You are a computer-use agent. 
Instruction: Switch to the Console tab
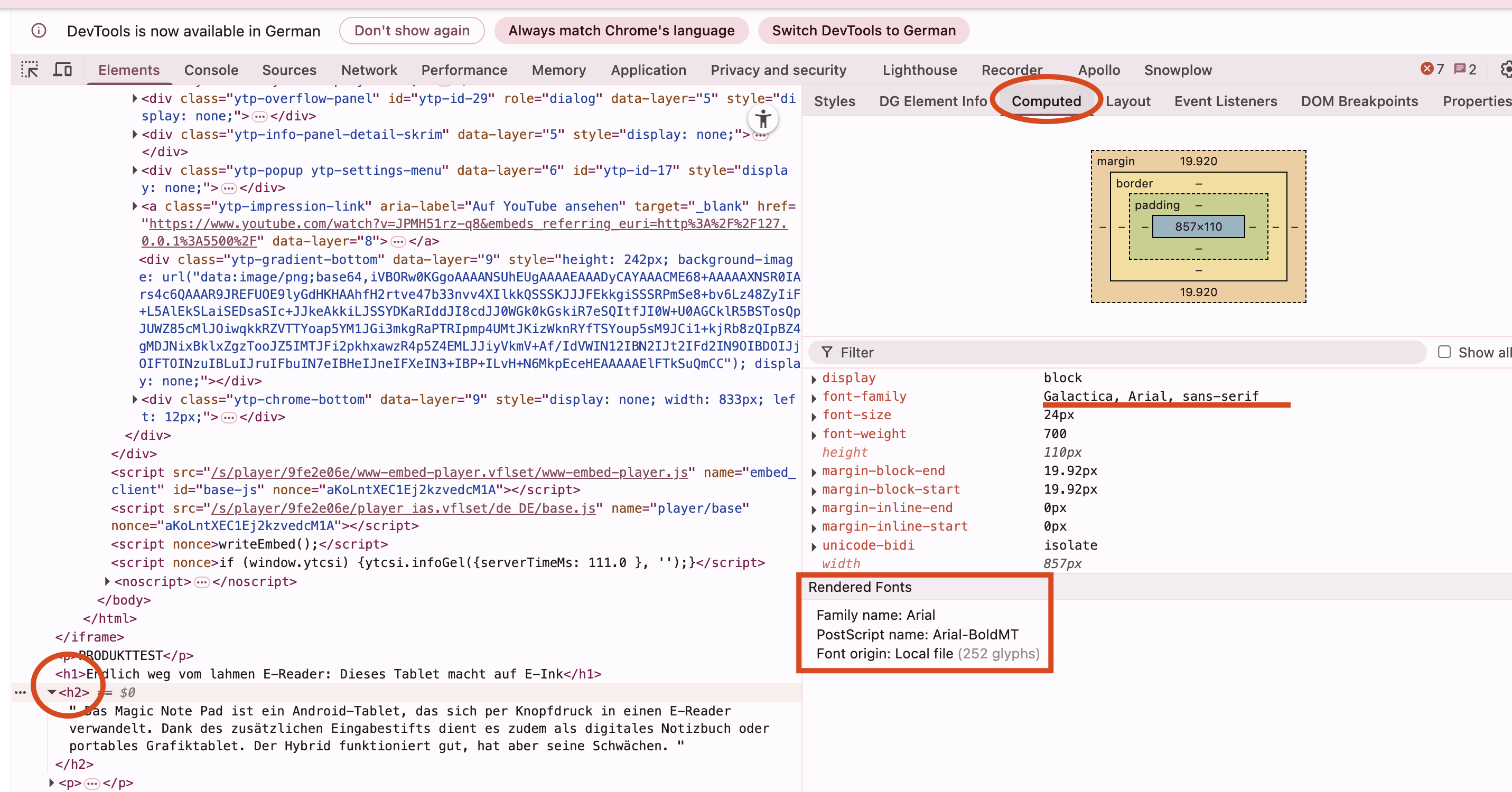point(211,70)
